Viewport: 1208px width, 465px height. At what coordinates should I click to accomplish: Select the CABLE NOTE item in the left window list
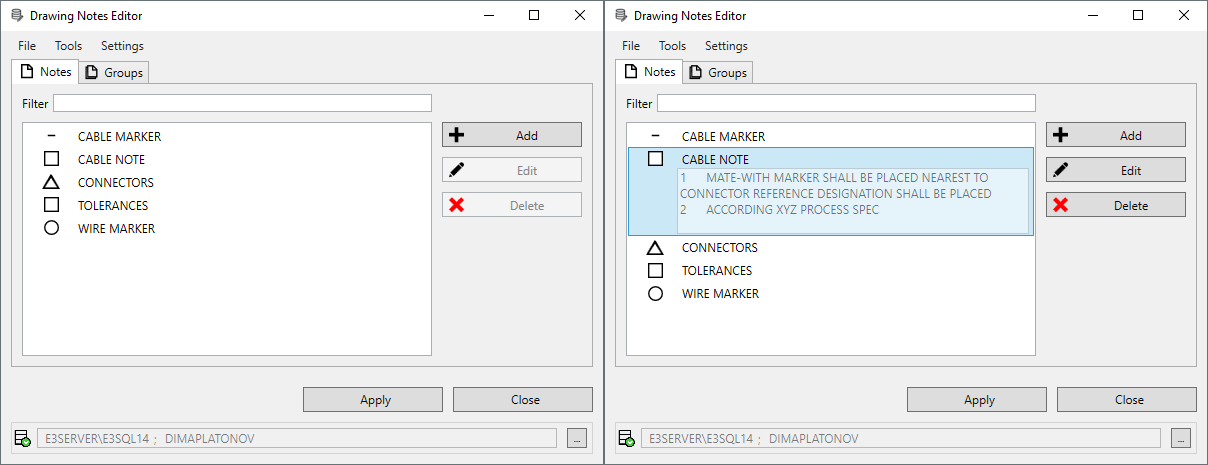point(111,160)
